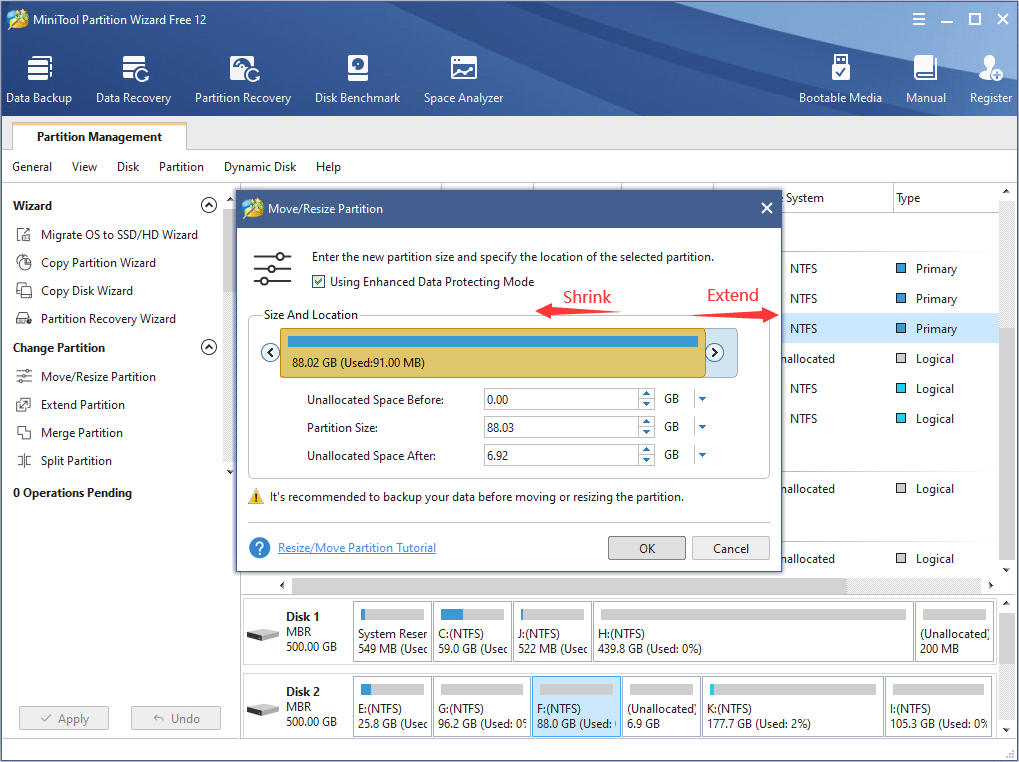Image resolution: width=1019 pixels, height=762 pixels.
Task: Click the Unallocated Space Before input field
Action: point(561,400)
